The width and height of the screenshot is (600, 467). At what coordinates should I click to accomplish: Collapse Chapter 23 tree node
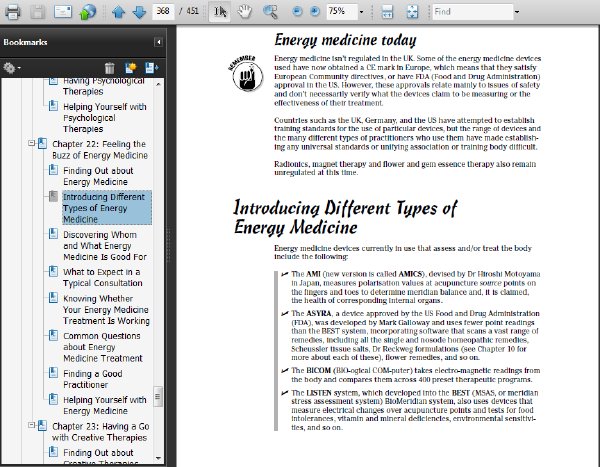coord(31,425)
